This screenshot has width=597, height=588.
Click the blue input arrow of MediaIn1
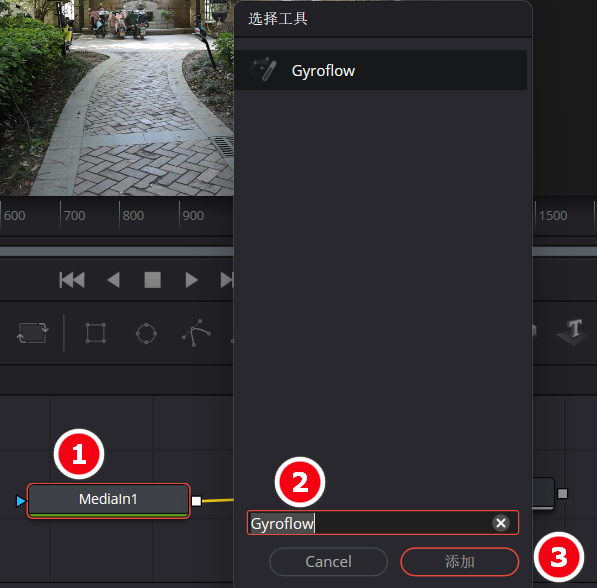click(21, 501)
